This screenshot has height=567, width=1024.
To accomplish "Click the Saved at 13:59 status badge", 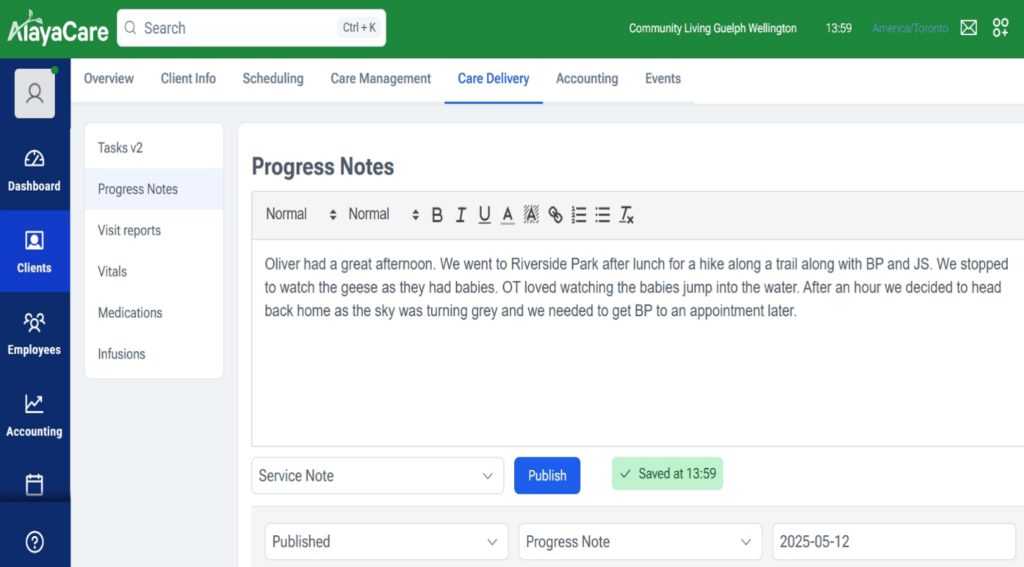I will tap(667, 474).
